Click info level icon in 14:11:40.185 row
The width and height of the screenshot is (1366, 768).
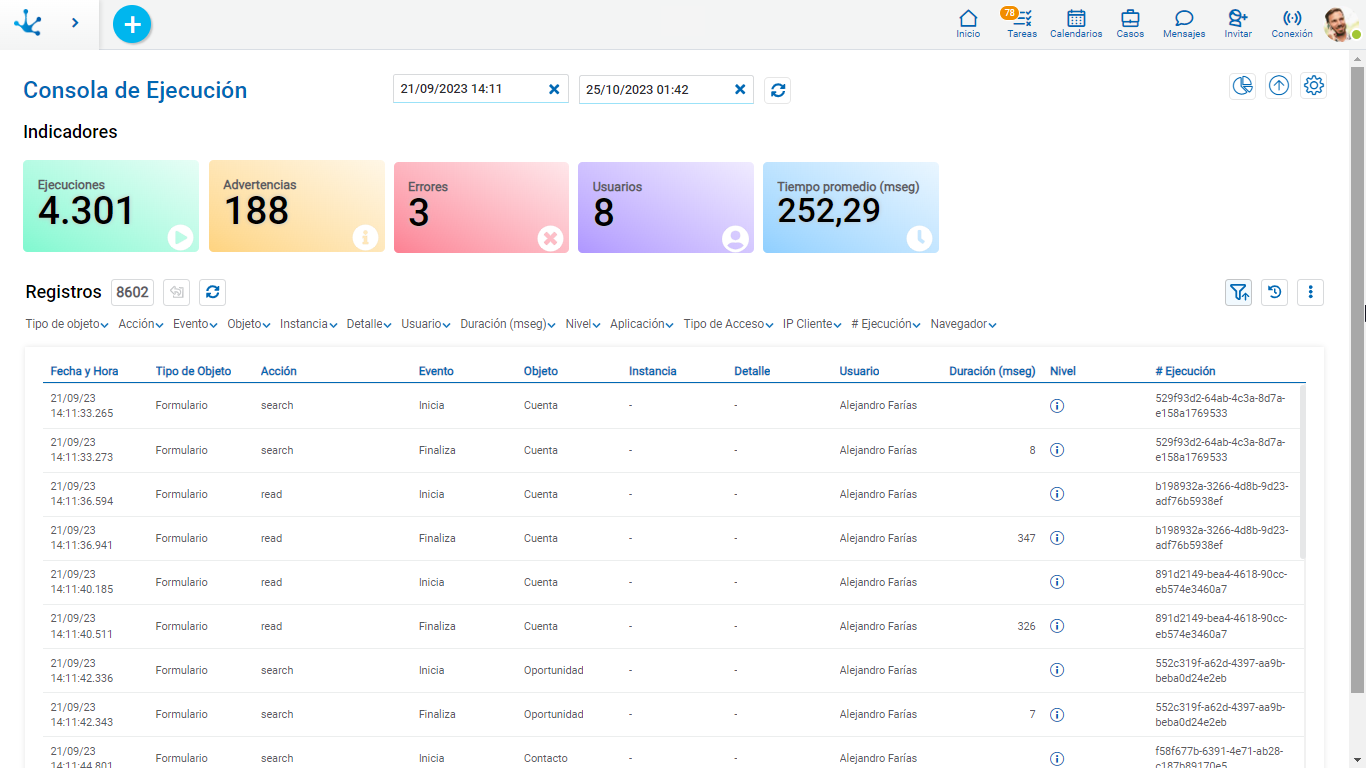pyautogui.click(x=1057, y=582)
